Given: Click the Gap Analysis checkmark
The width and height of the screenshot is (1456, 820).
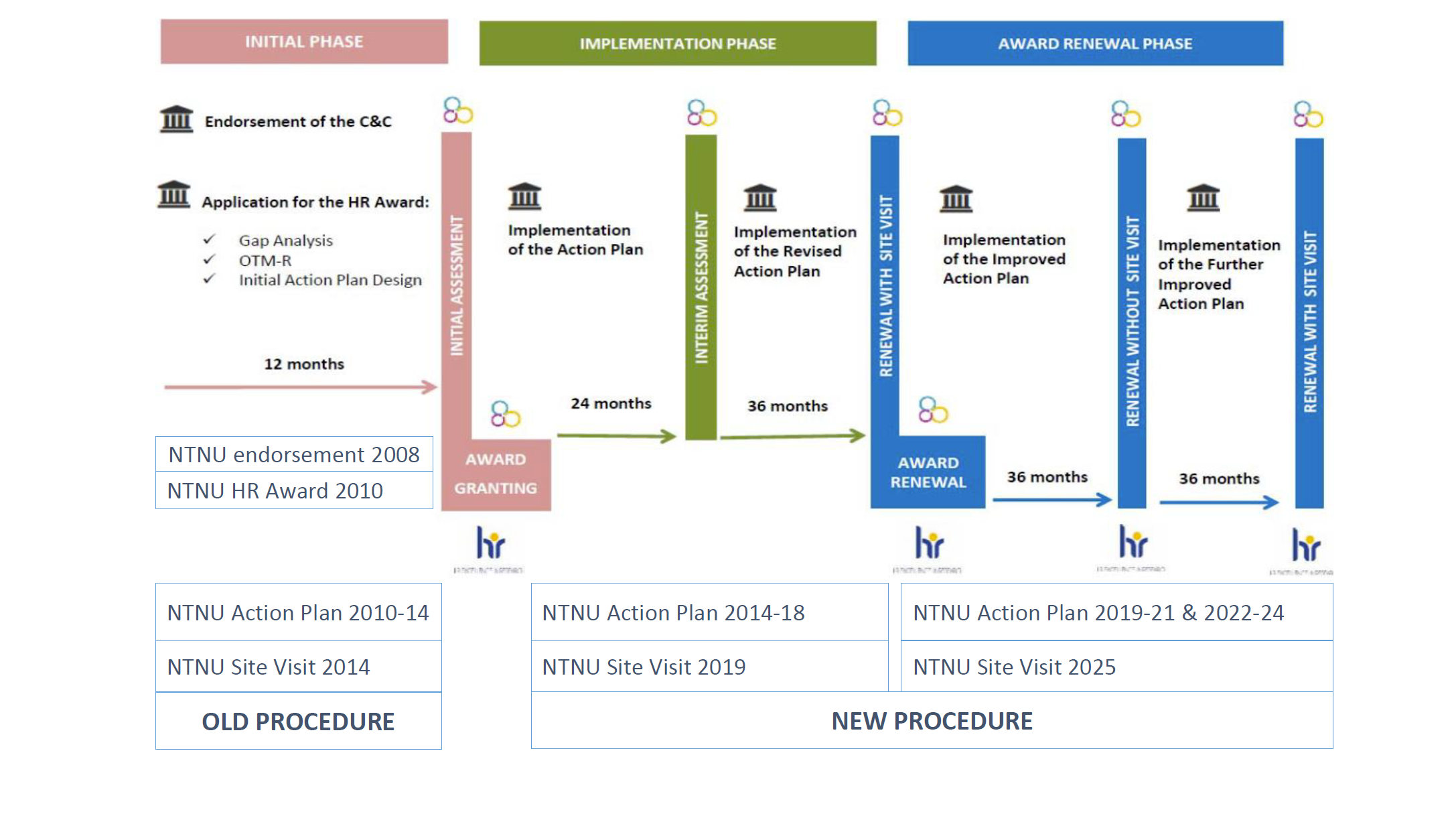Looking at the screenshot, I should pos(209,239).
